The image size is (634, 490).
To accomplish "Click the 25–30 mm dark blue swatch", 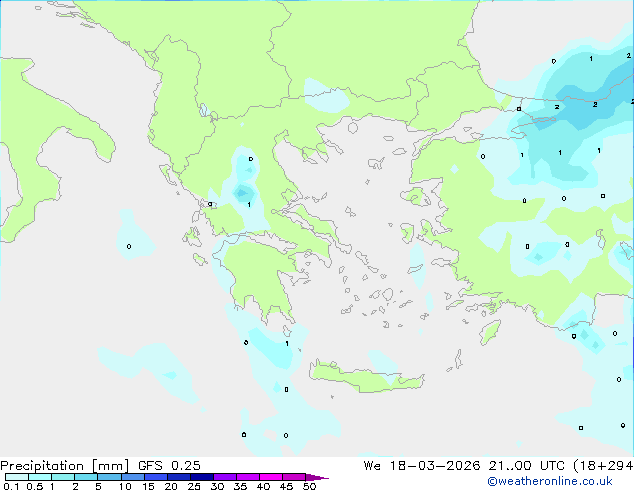I will click(x=201, y=477).
